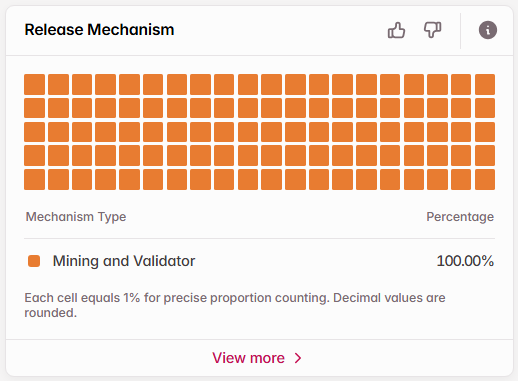Click the Release Mechanism card title
Viewport: 518px width, 381px height.
pos(99,30)
